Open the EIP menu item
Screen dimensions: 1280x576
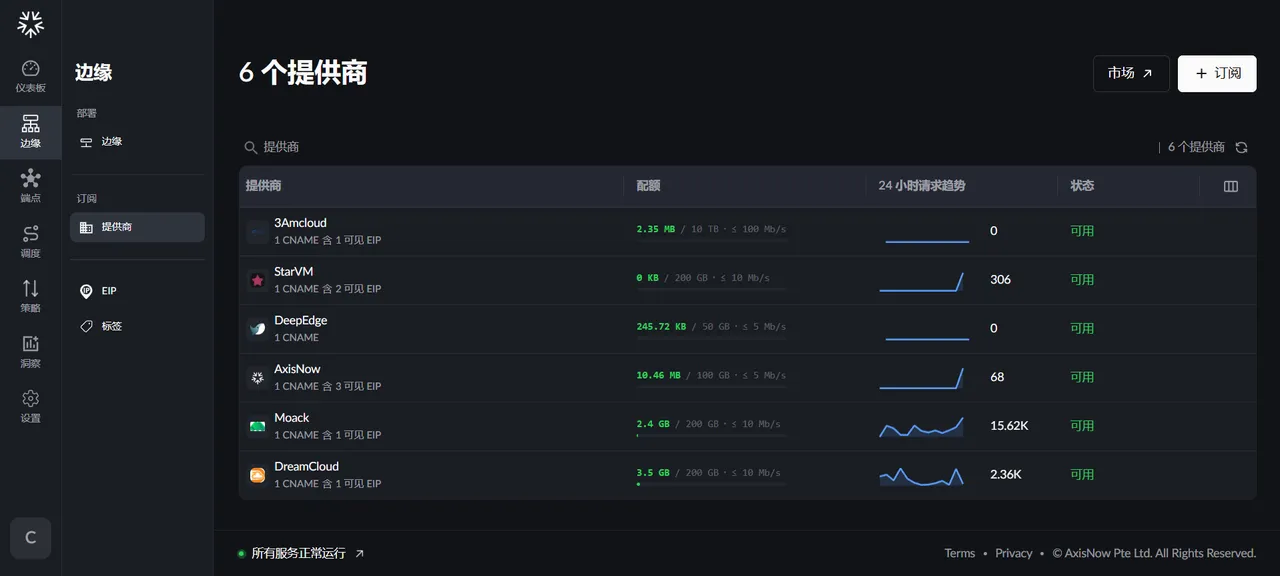click(137, 291)
